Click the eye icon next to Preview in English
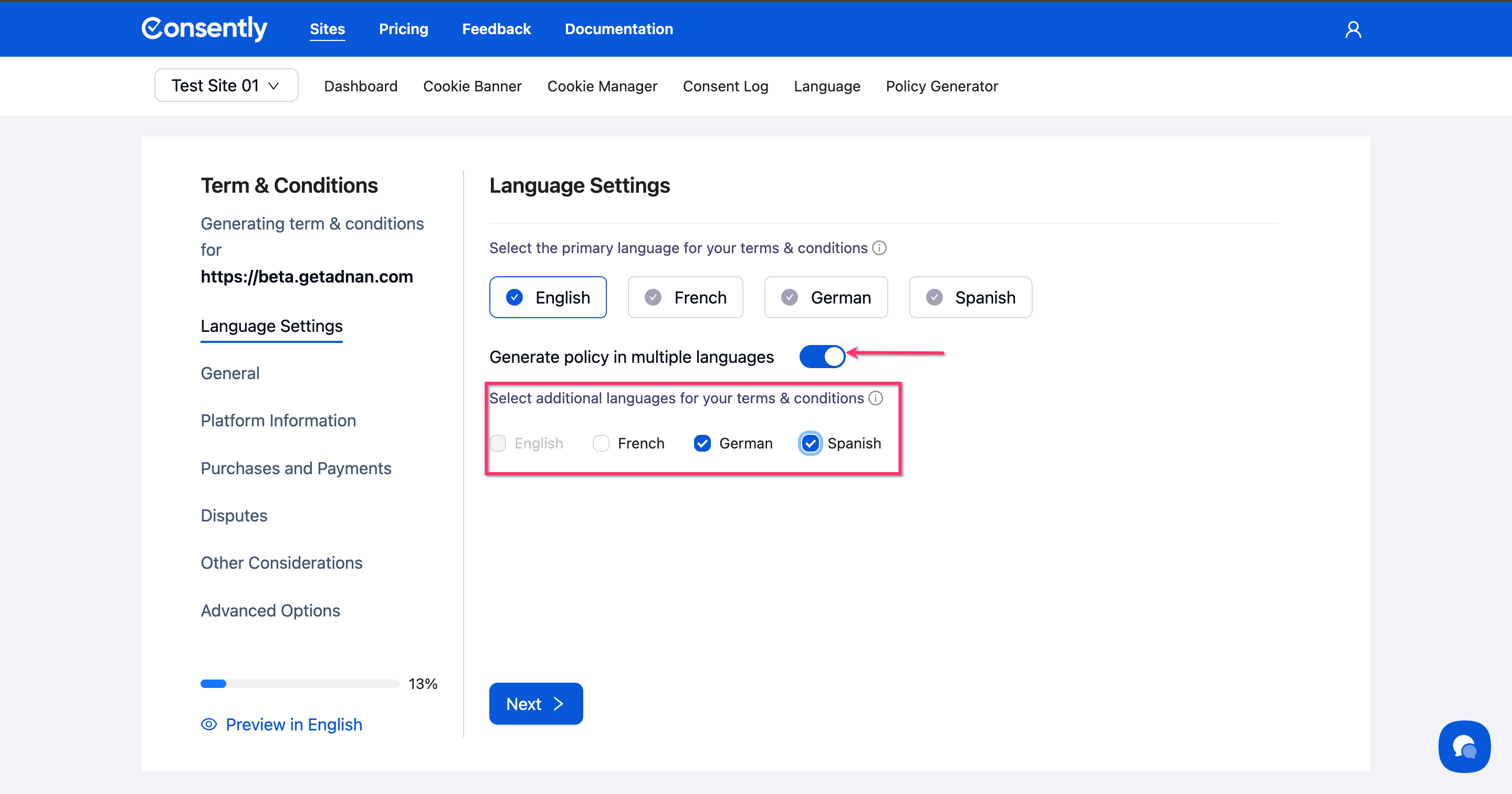1512x794 pixels. [x=209, y=724]
